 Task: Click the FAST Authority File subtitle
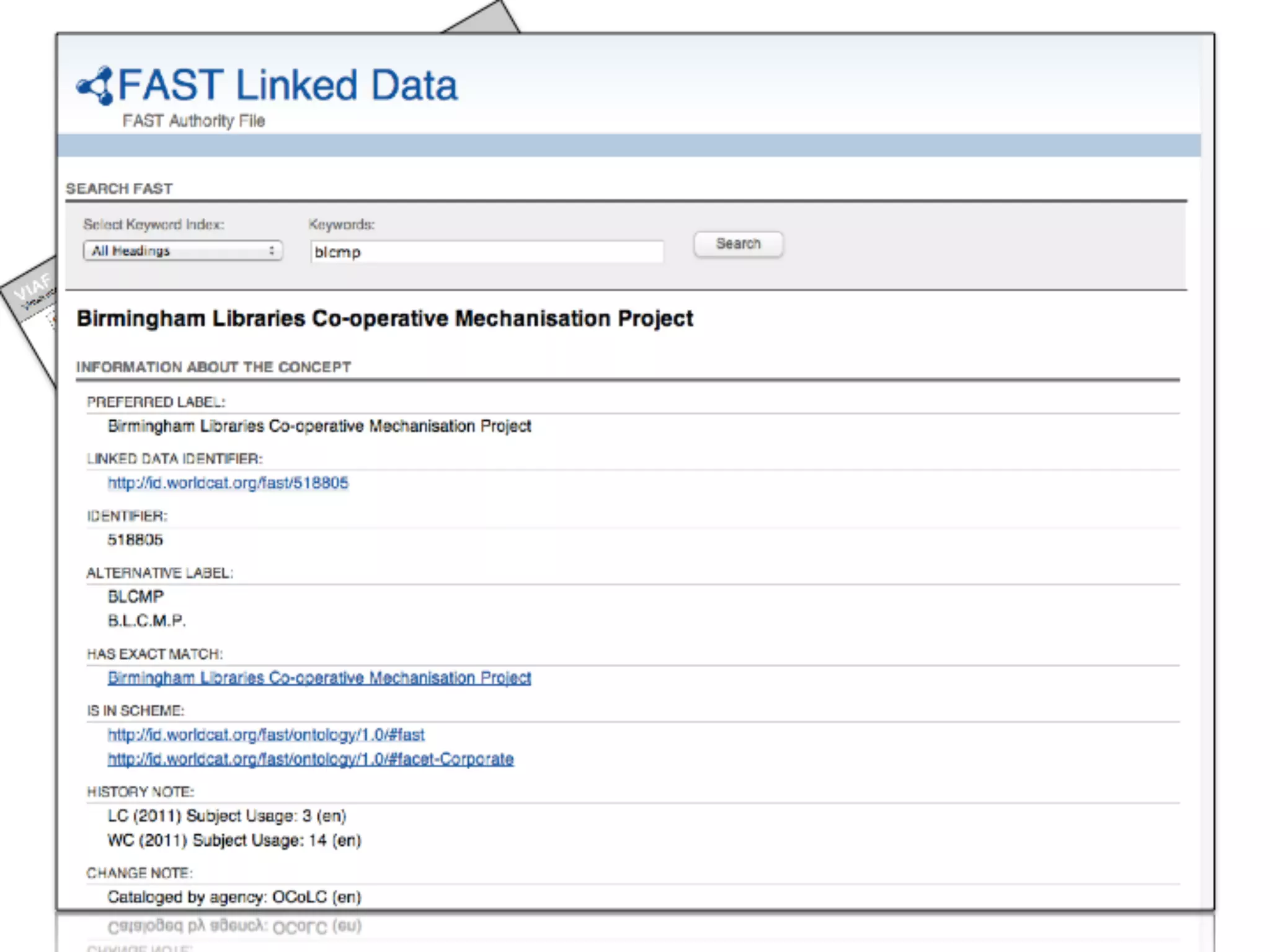click(x=193, y=121)
